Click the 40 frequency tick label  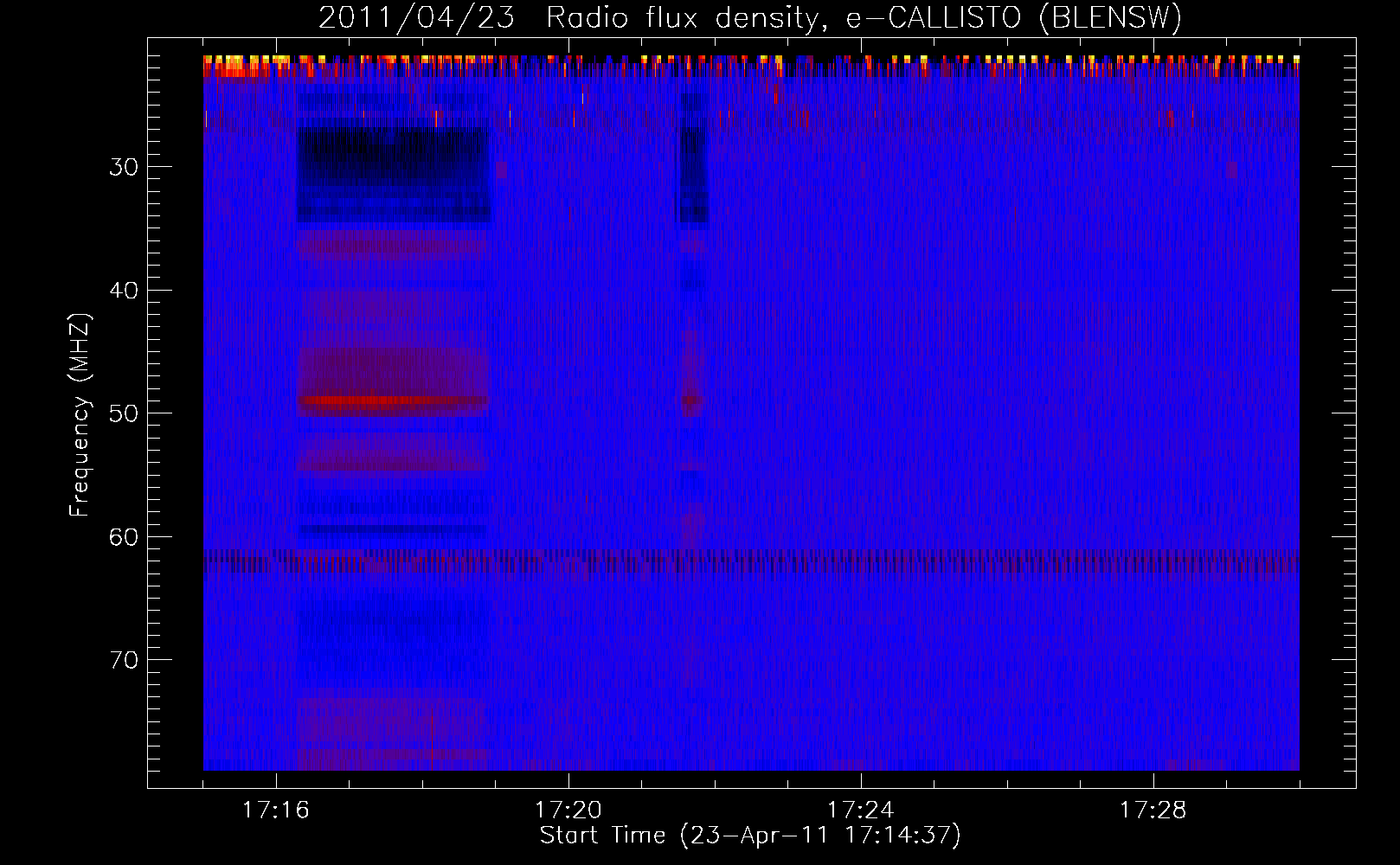(x=124, y=291)
